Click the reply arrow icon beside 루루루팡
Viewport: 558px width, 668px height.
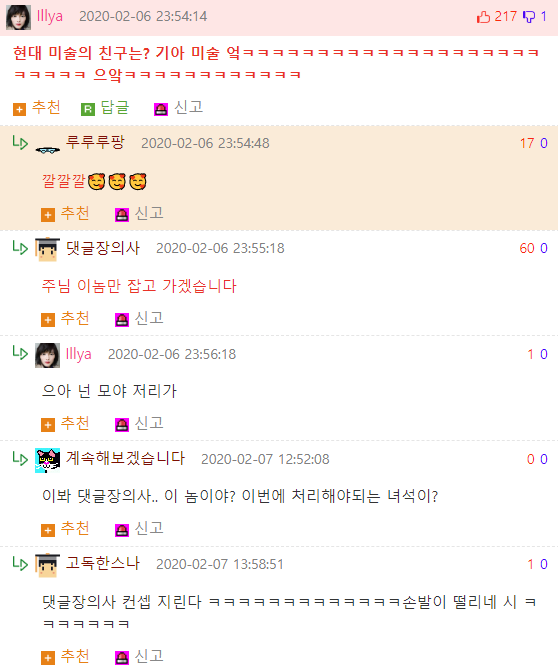point(20,143)
